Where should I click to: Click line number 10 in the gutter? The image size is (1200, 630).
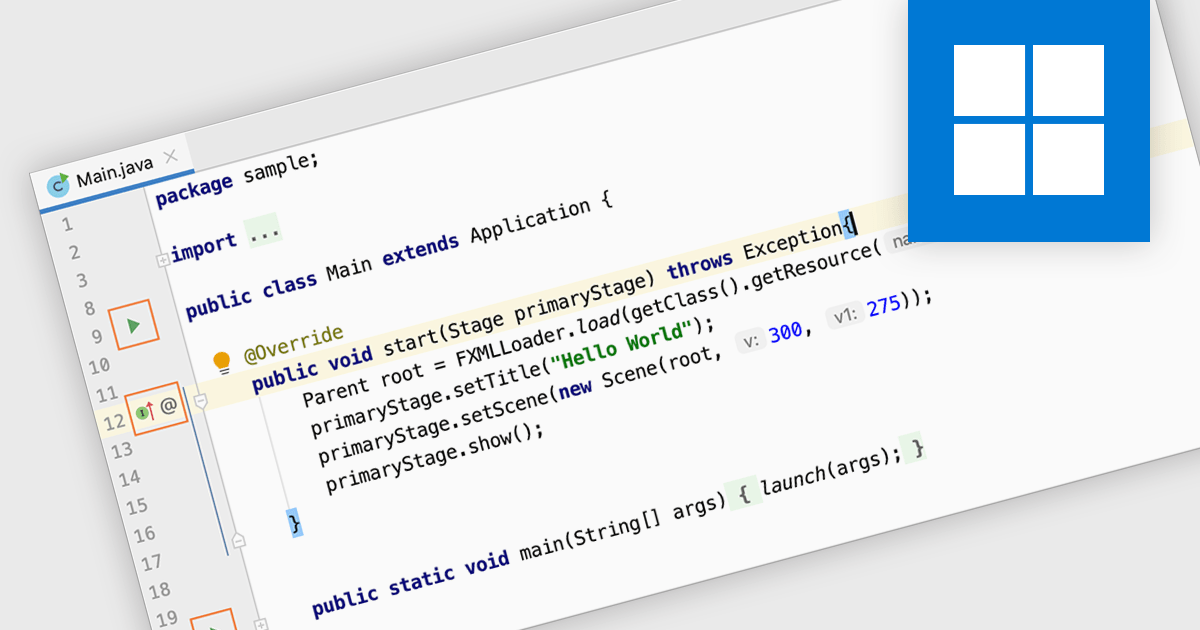[98, 366]
